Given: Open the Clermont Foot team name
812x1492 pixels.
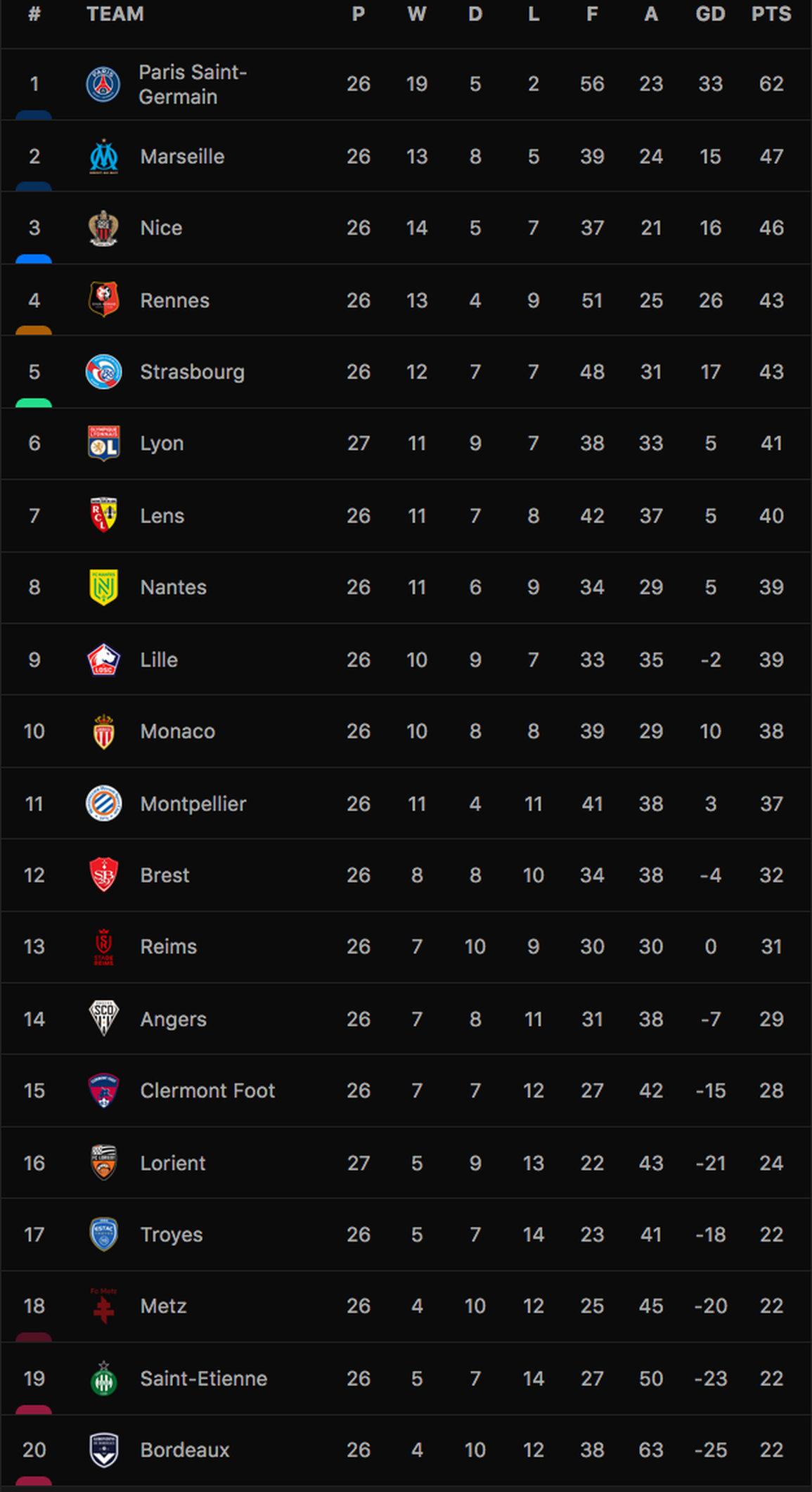Looking at the screenshot, I should tap(207, 1091).
